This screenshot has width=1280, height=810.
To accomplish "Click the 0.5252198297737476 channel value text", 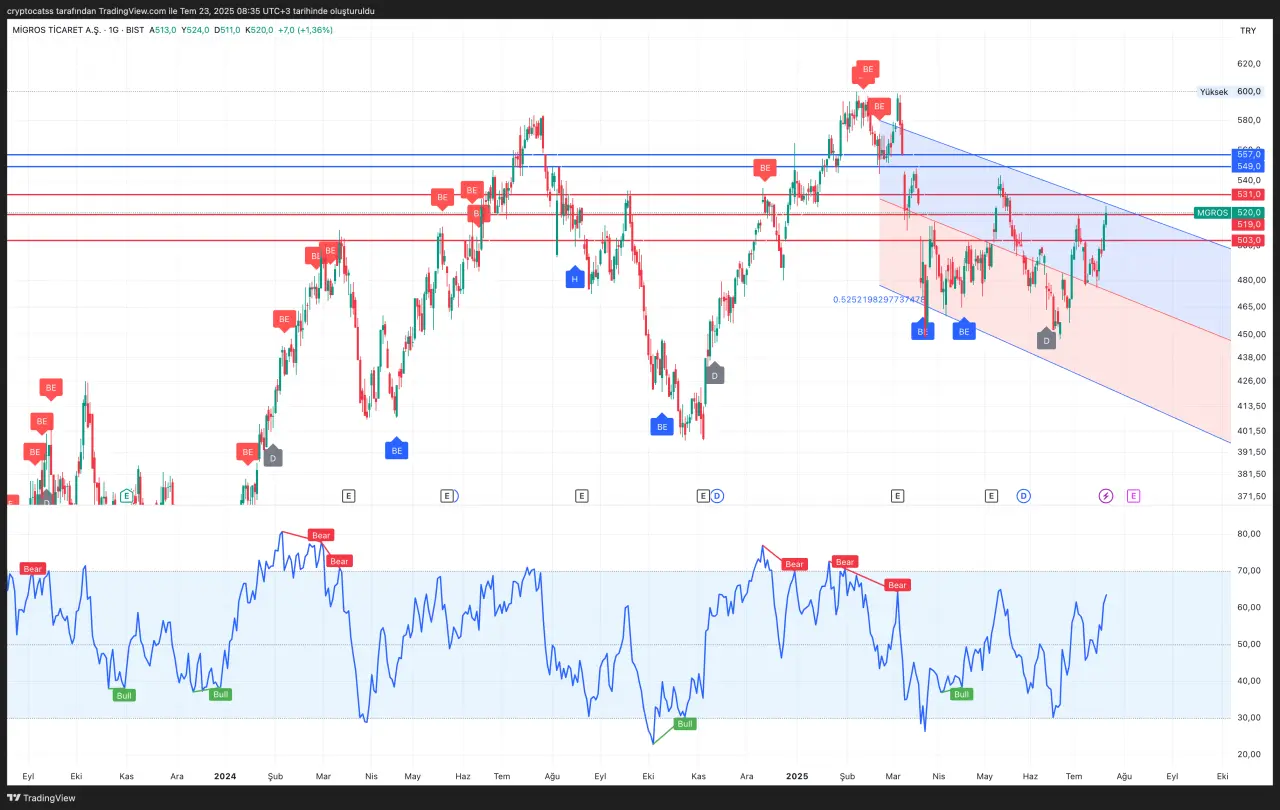I will pos(878,299).
